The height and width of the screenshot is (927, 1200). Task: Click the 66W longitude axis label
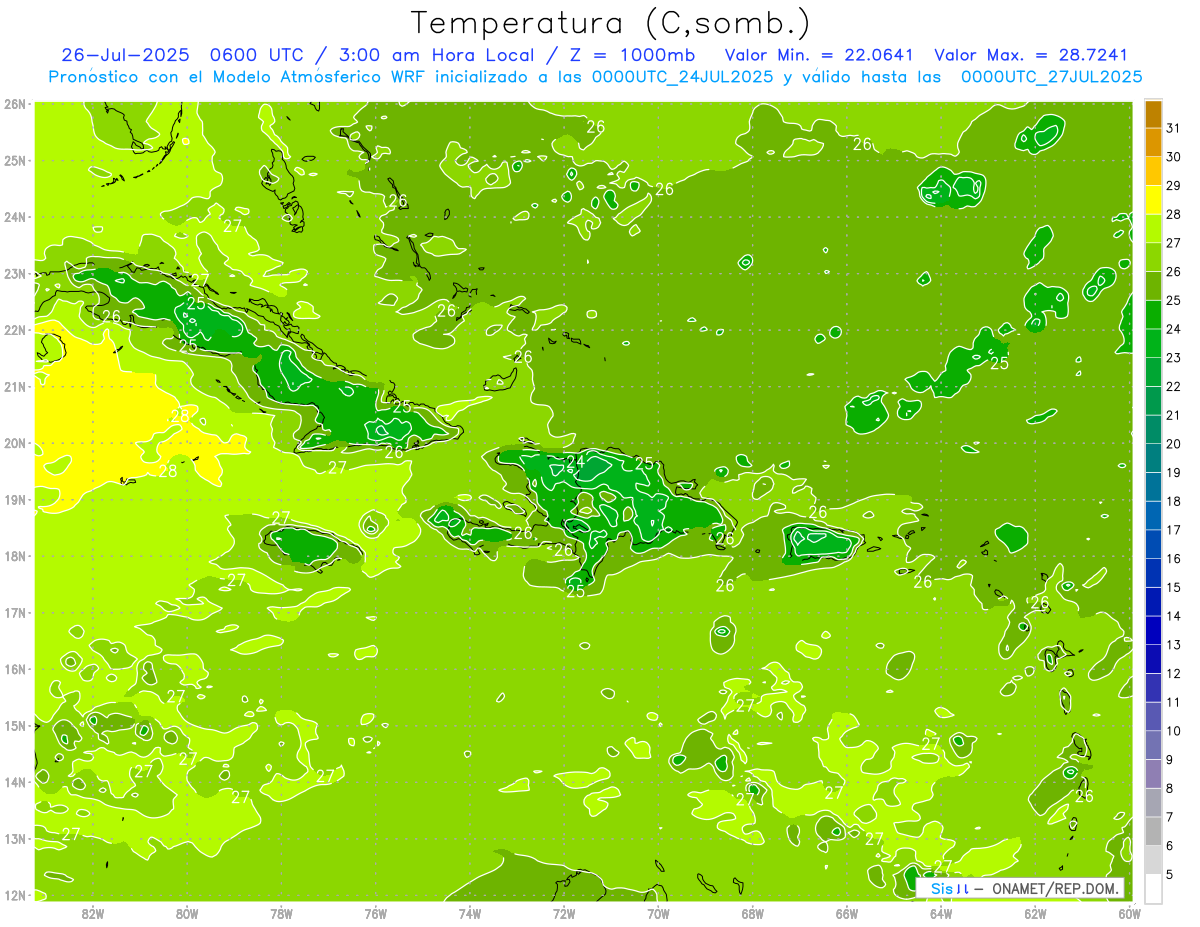click(847, 913)
